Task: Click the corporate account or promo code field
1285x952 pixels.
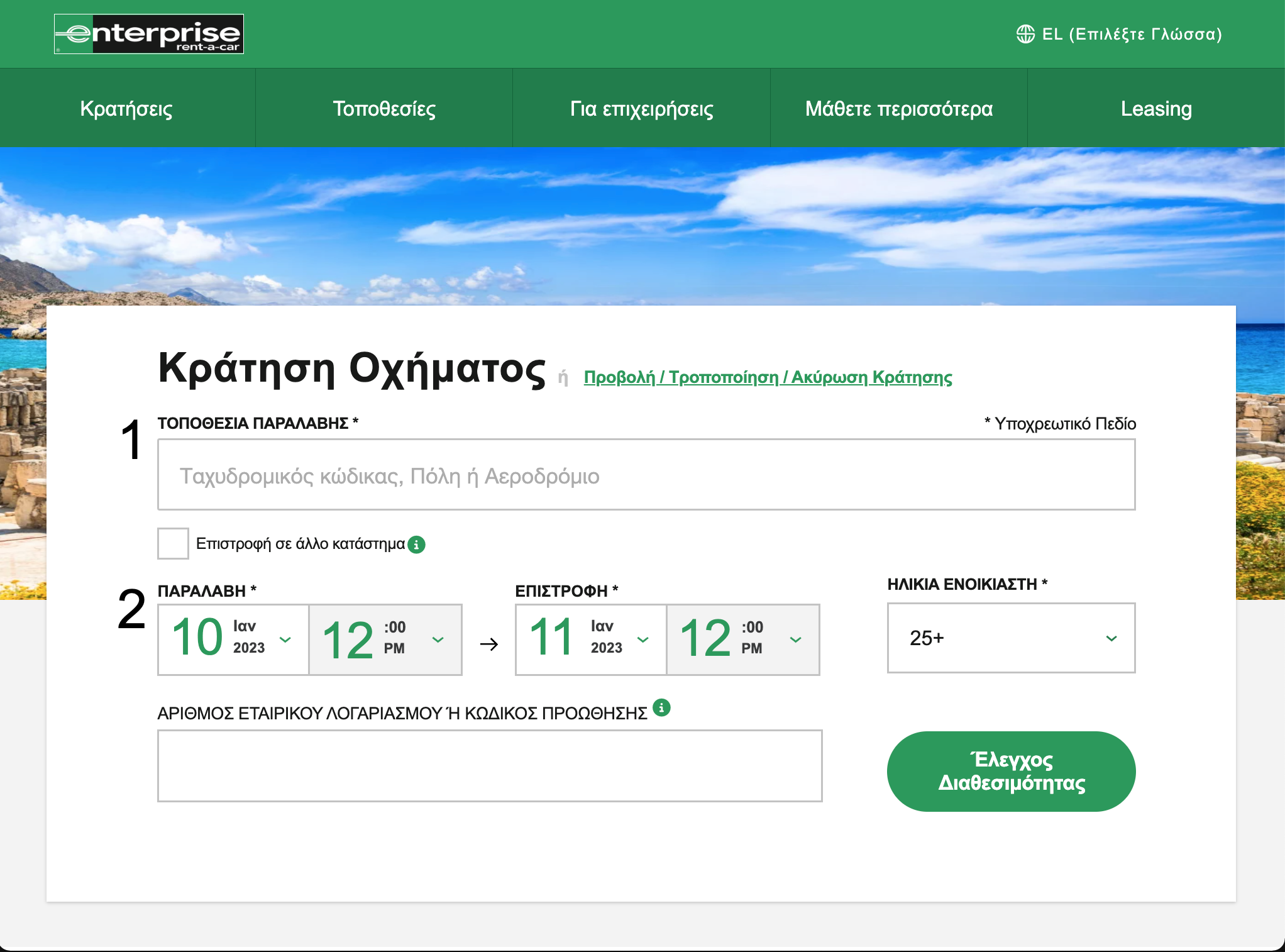Action: [x=489, y=765]
